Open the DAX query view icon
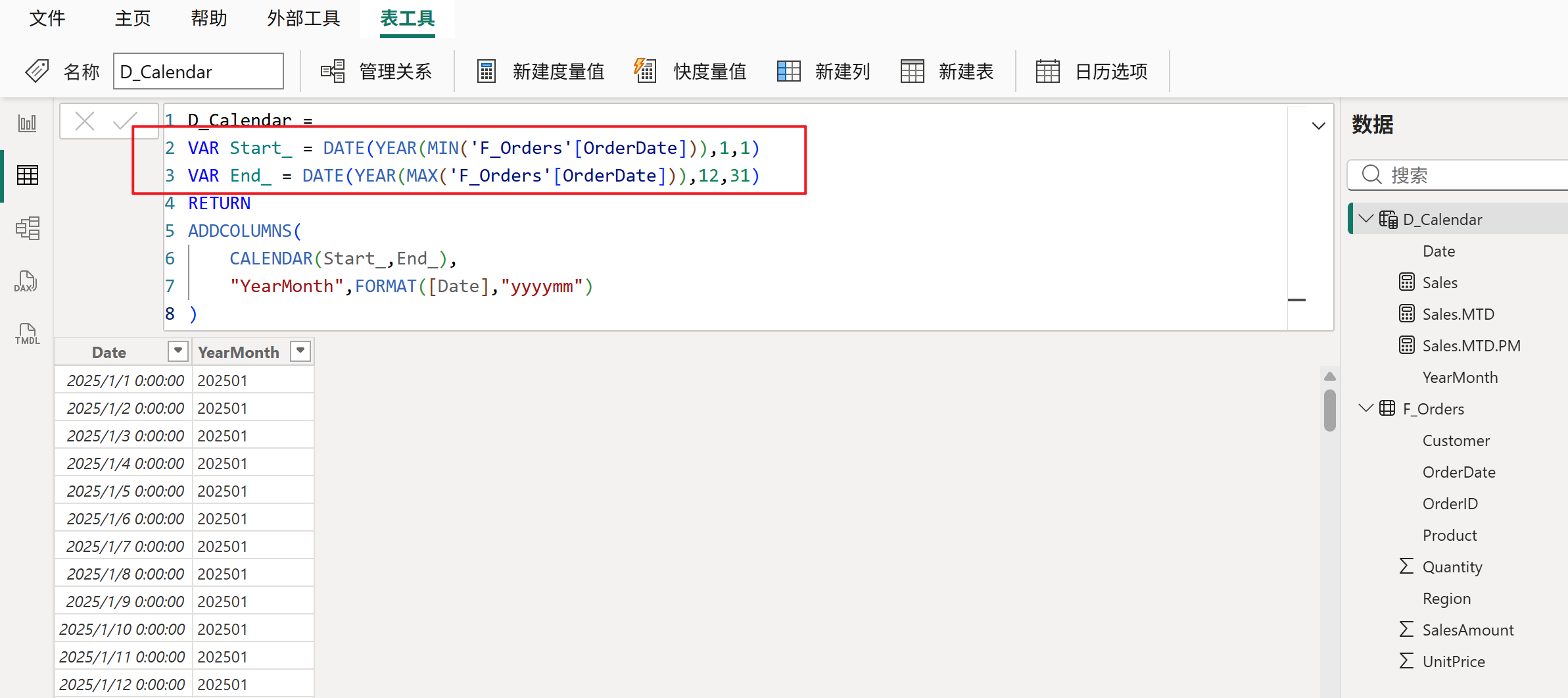This screenshot has width=1568, height=698. tap(26, 282)
